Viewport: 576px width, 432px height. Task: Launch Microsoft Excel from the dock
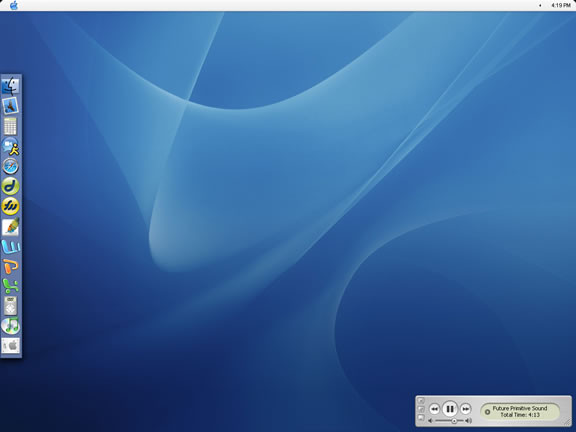coord(11,286)
